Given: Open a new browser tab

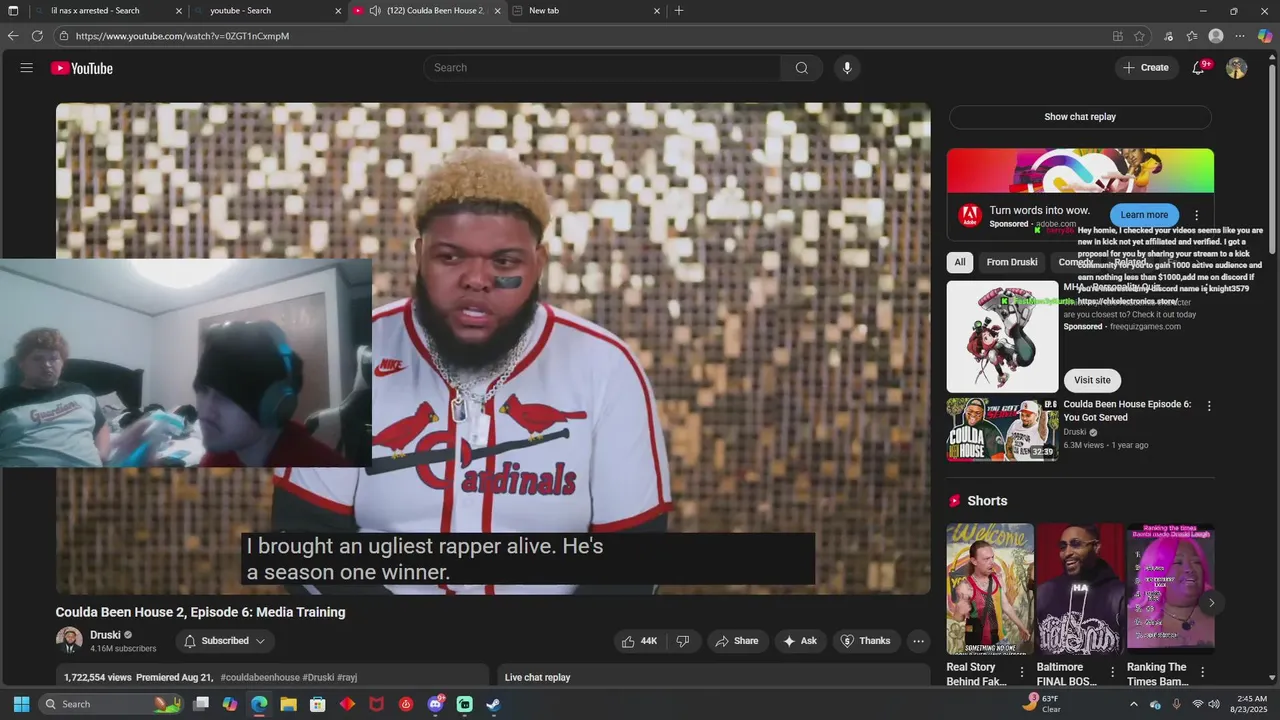Looking at the screenshot, I should [x=679, y=11].
